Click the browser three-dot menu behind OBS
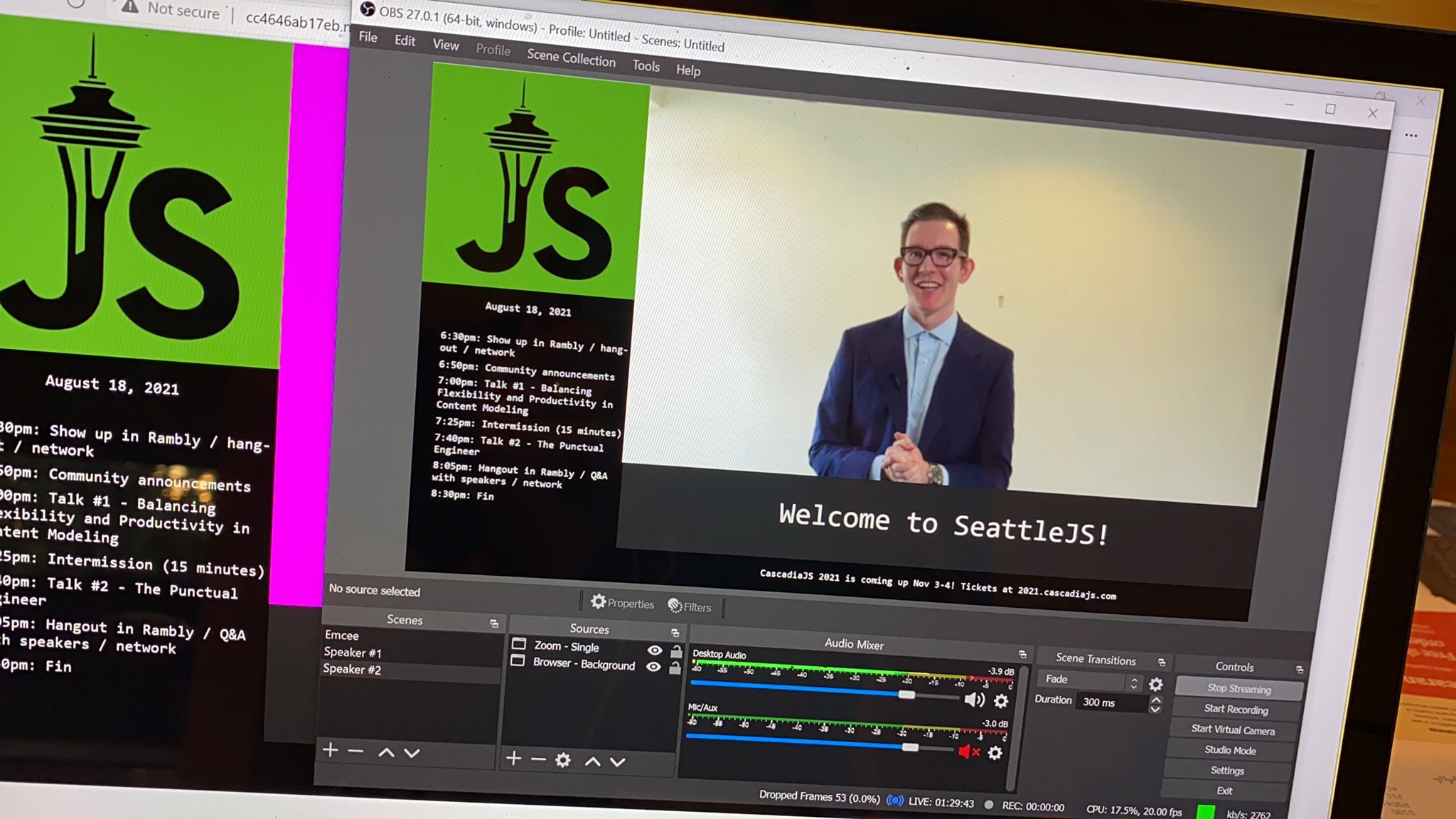Screen dimensions: 1456x819 [1411, 135]
